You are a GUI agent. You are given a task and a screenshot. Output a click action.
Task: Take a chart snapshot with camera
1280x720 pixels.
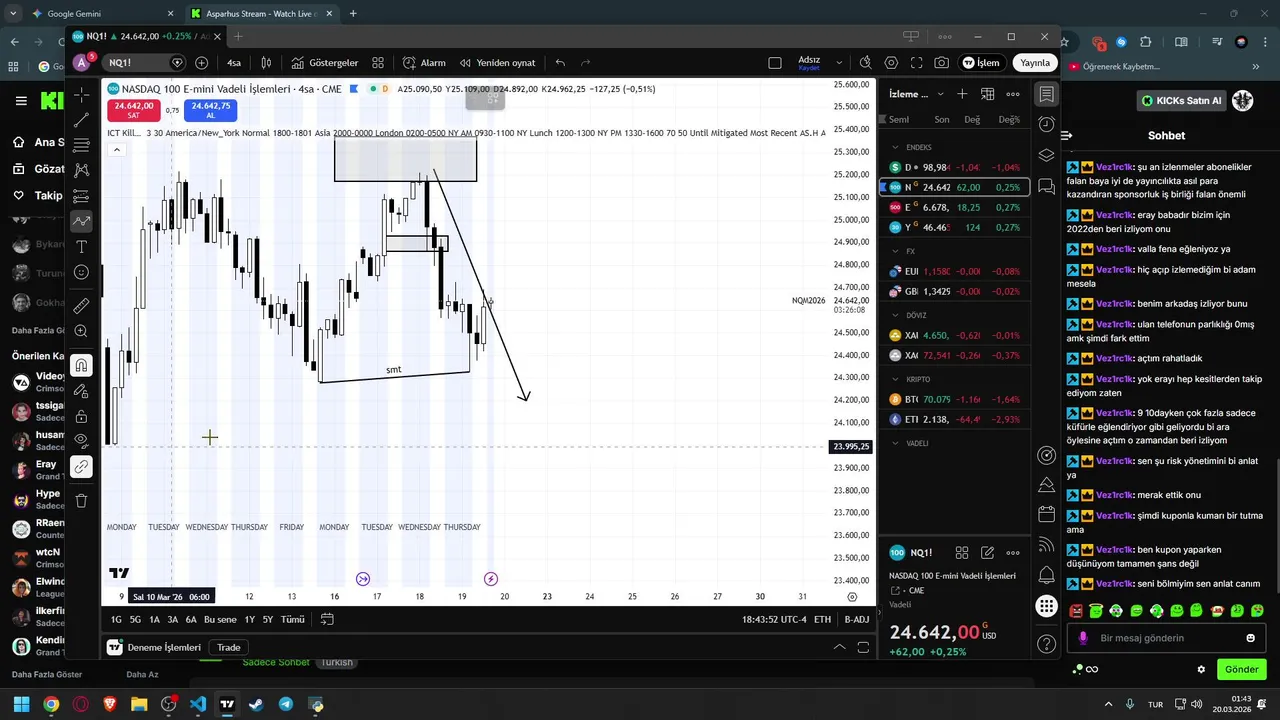[x=942, y=62]
